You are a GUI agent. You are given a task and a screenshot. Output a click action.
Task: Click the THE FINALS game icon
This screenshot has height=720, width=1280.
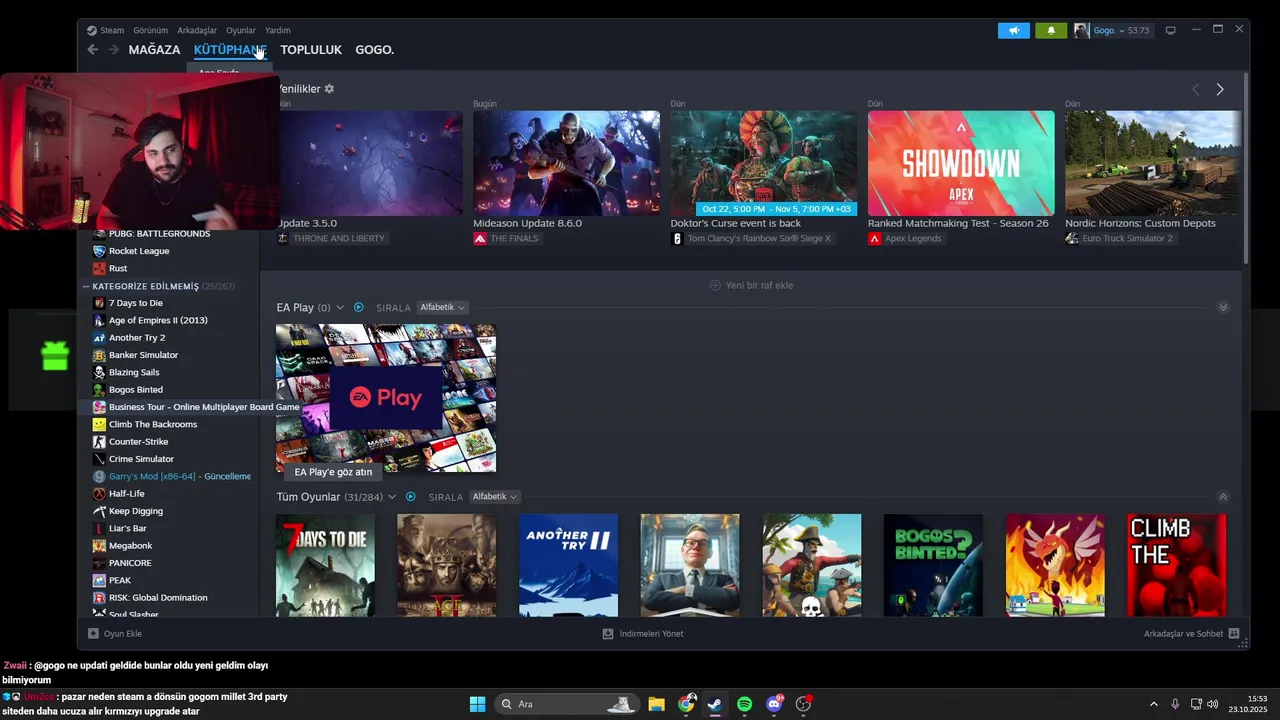[480, 239]
